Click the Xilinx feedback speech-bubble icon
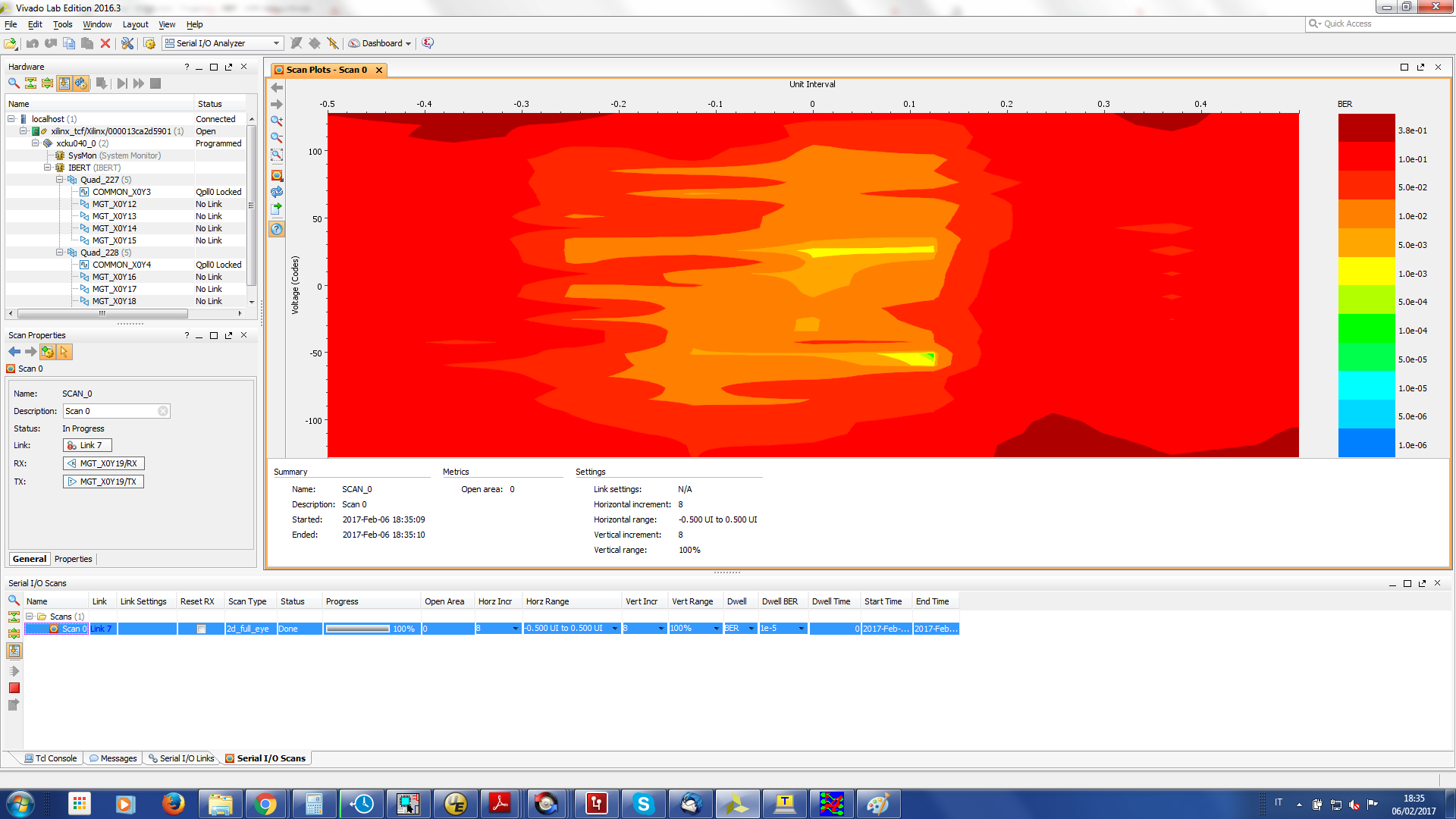 (x=428, y=43)
